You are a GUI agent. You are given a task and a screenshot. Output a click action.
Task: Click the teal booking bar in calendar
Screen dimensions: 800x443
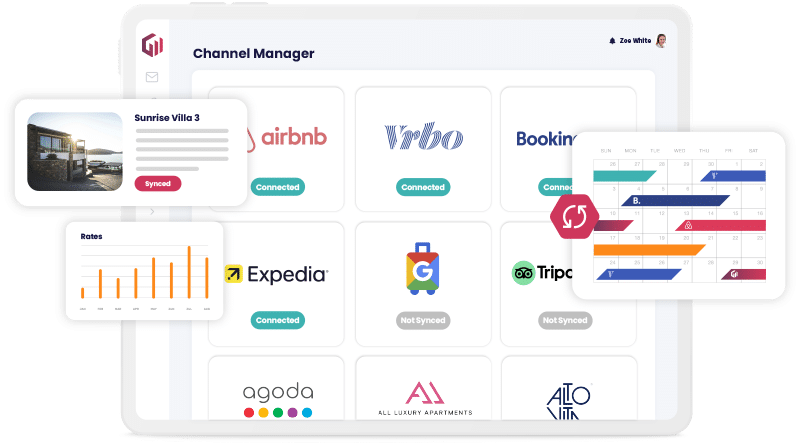[x=623, y=176]
